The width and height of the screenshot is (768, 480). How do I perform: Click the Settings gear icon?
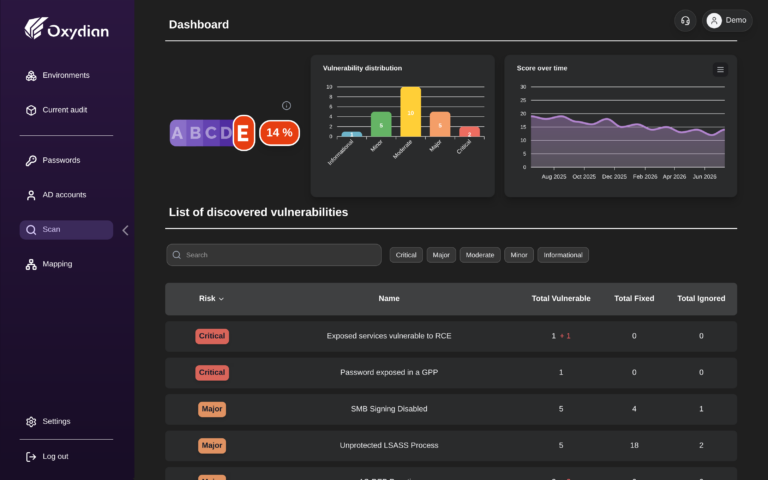click(x=31, y=422)
